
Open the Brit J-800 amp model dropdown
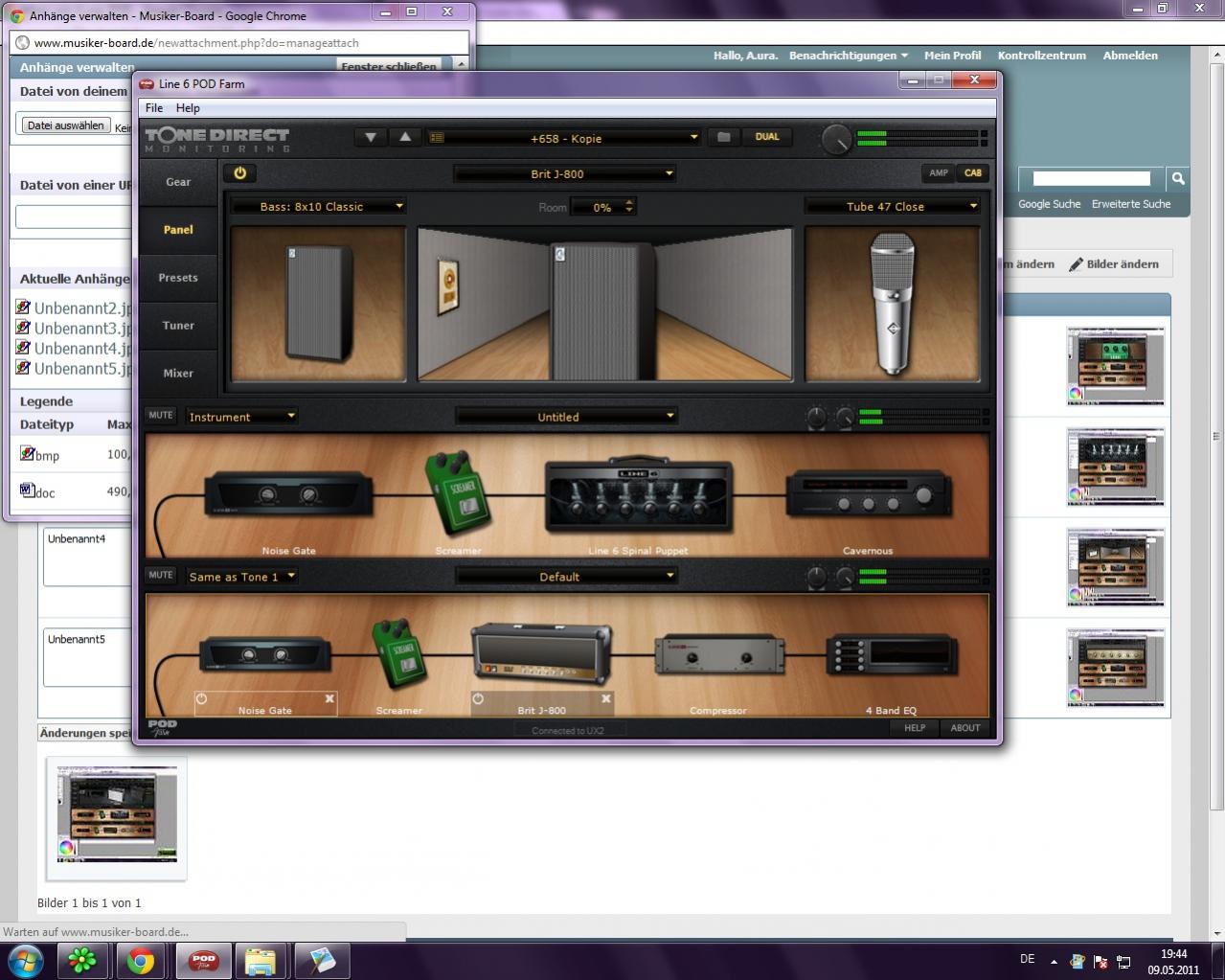pyautogui.click(x=565, y=173)
